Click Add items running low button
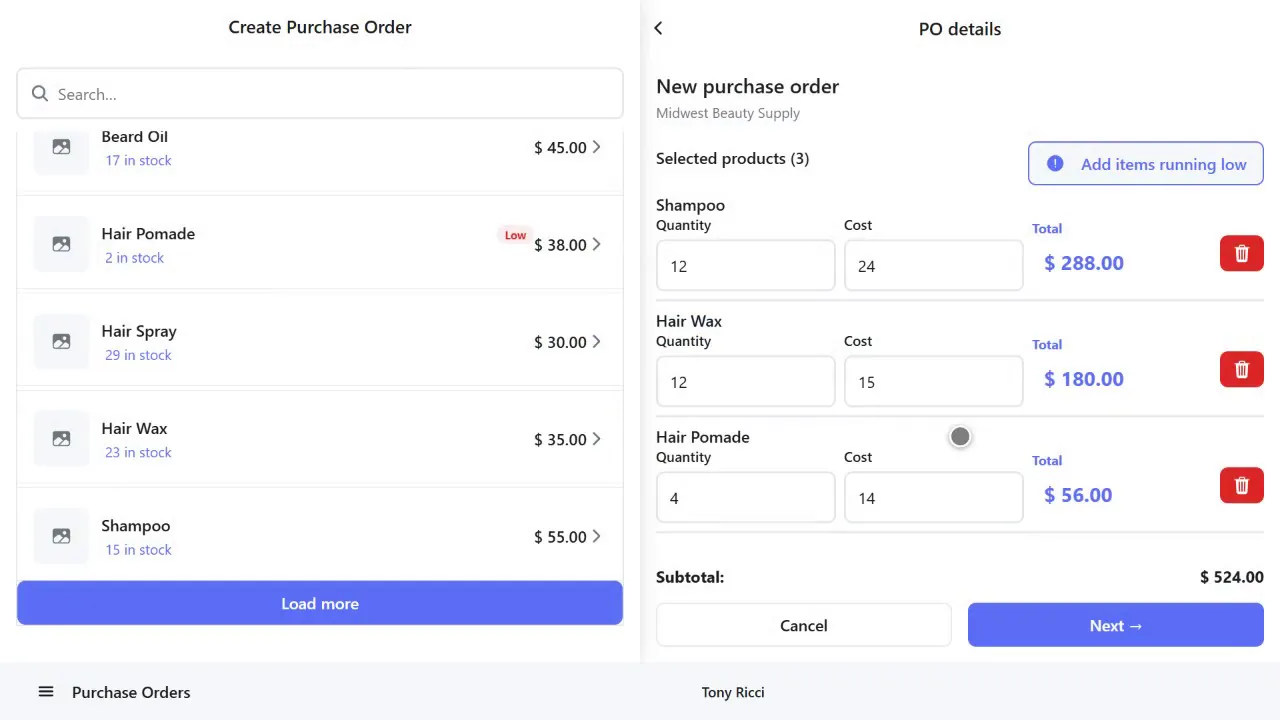The width and height of the screenshot is (1280, 720). click(1146, 164)
